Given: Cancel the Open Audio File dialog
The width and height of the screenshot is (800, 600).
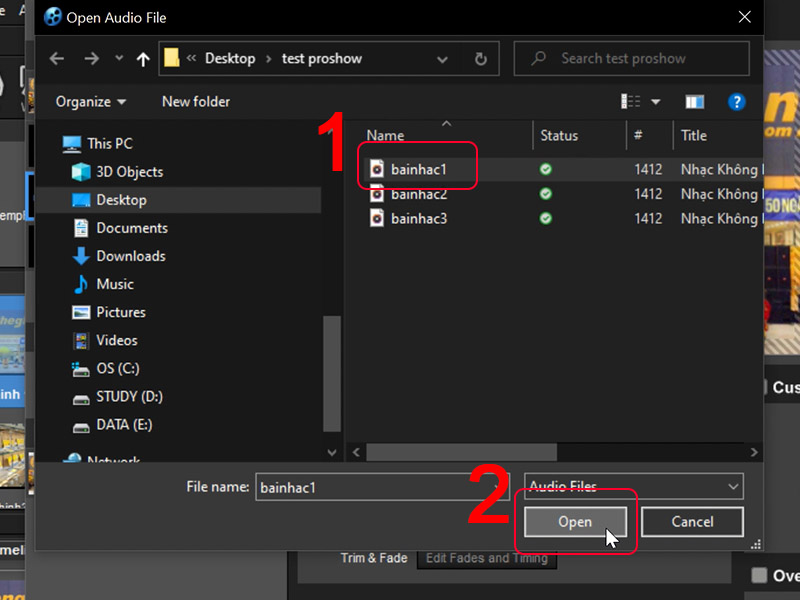Looking at the screenshot, I should point(692,522).
